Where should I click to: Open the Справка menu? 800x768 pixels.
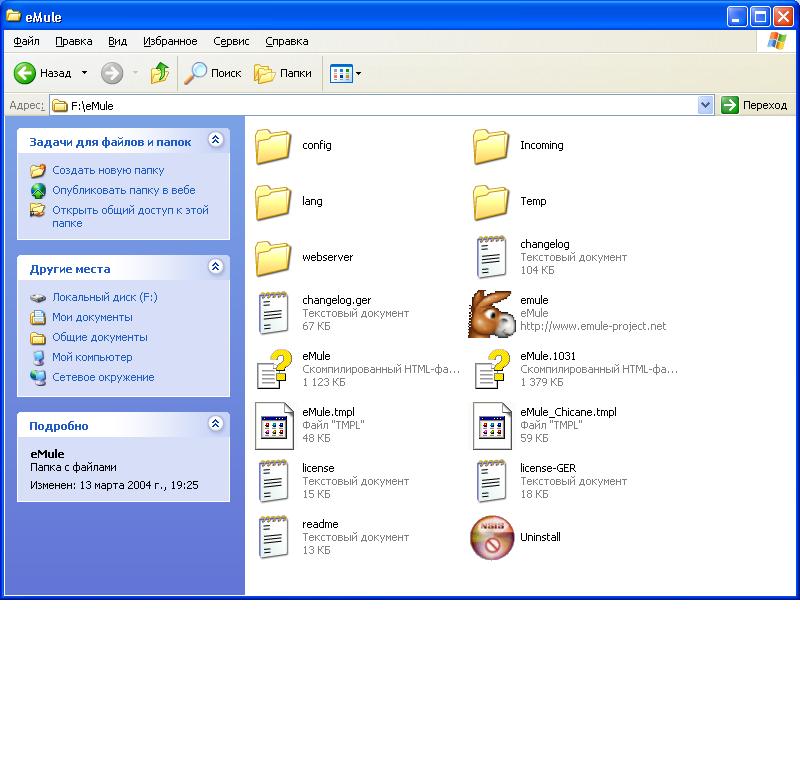click(x=287, y=41)
